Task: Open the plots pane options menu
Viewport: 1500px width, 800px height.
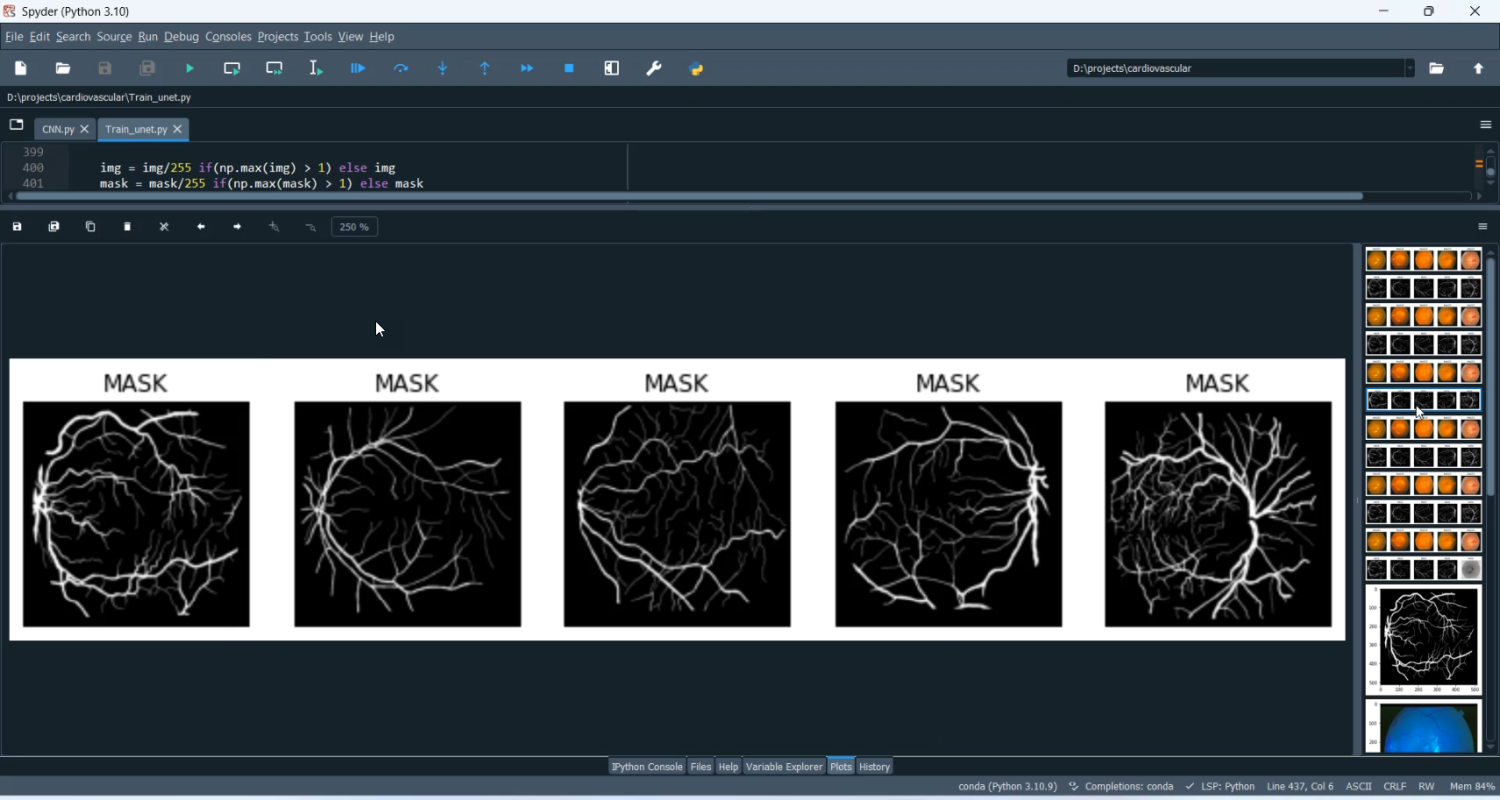Action: (1483, 228)
